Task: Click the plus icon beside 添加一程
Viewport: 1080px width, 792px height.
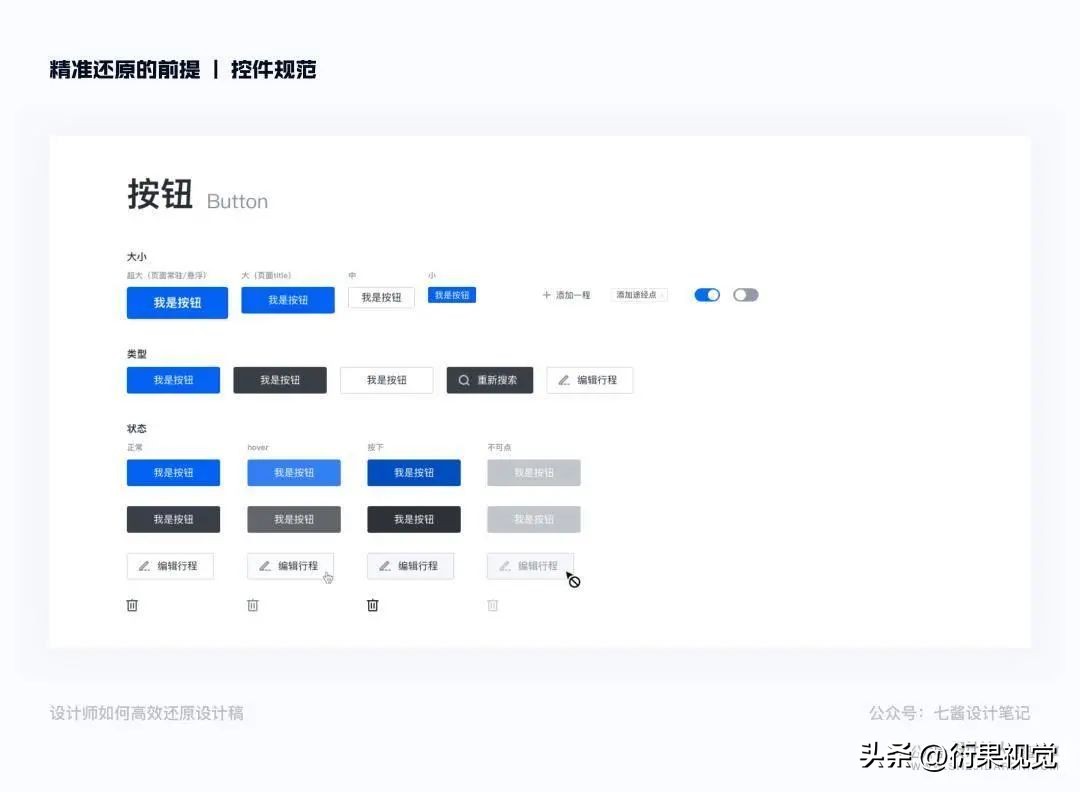Action: point(545,294)
